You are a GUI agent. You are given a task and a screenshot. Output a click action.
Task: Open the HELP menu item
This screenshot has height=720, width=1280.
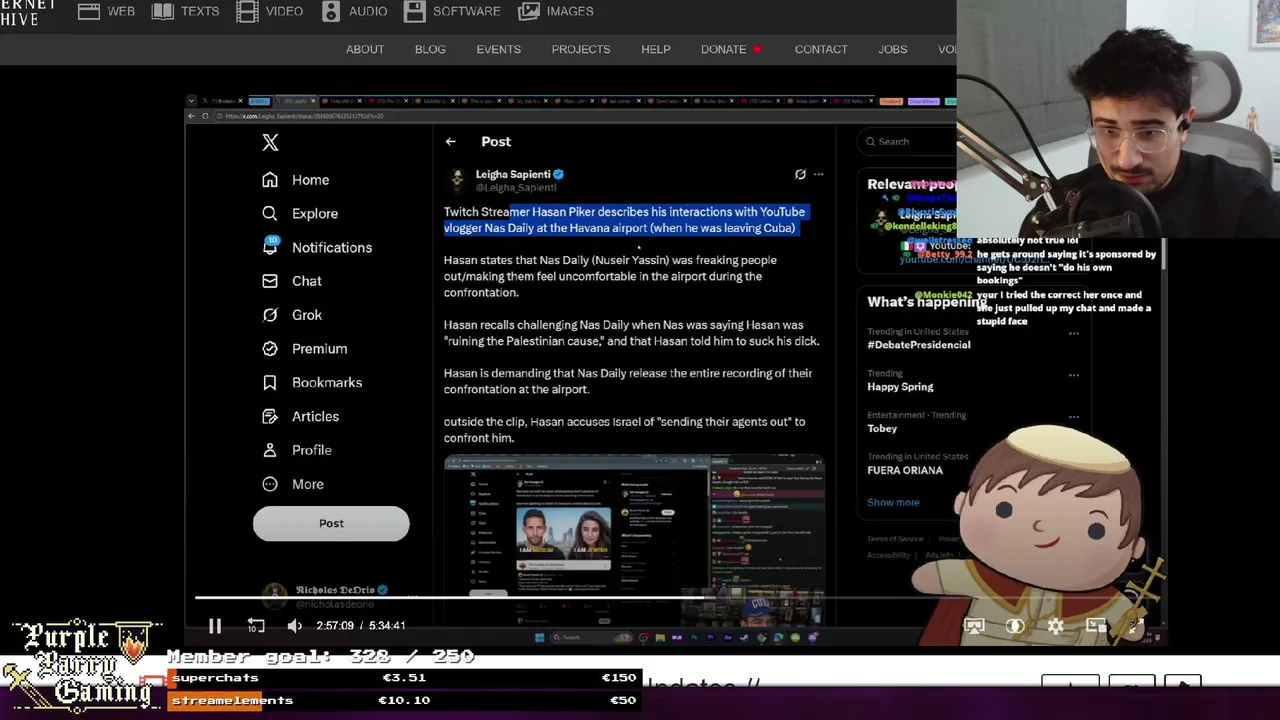[x=656, y=49]
